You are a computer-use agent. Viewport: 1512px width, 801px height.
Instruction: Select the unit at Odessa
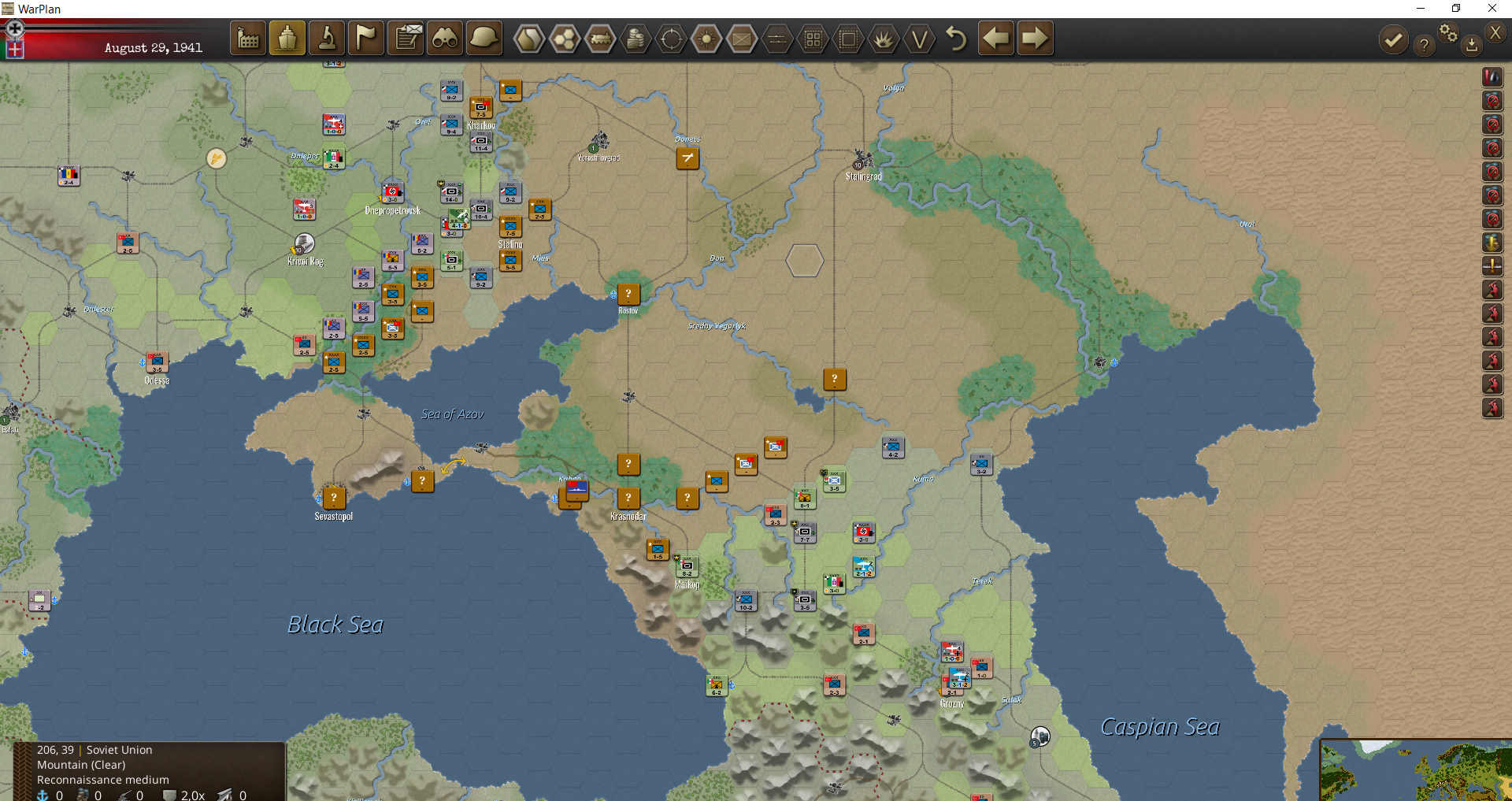(157, 362)
